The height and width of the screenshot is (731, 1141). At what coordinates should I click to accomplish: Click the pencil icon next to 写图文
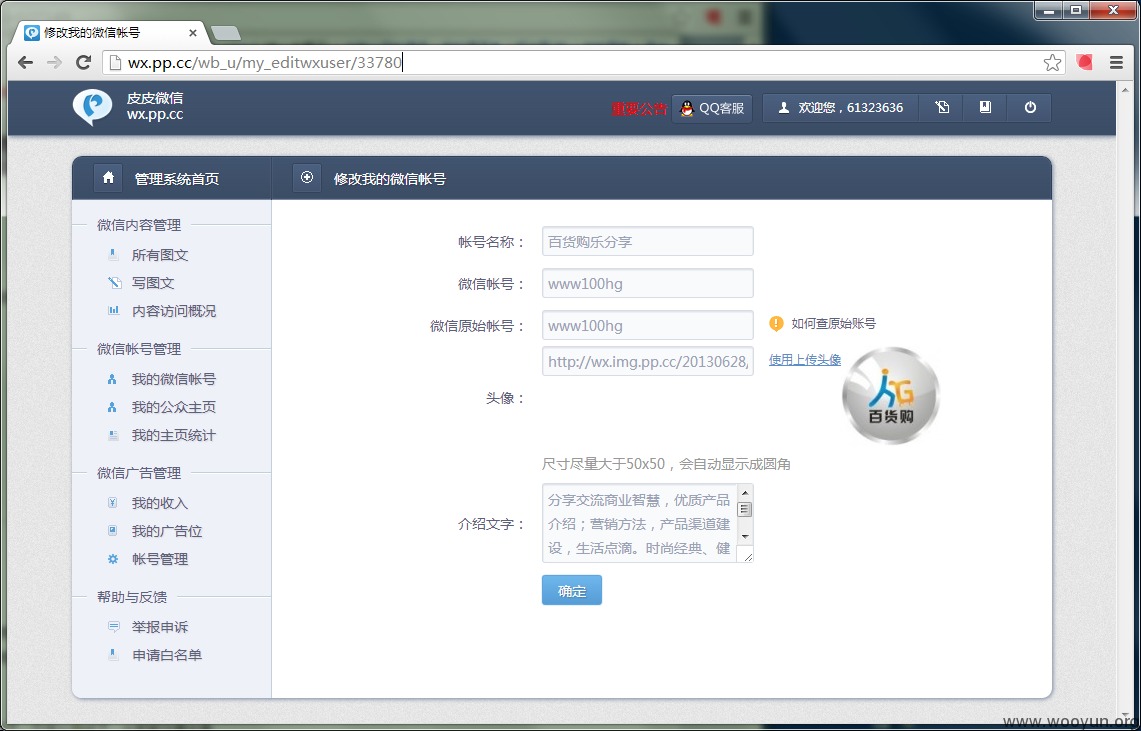point(114,283)
